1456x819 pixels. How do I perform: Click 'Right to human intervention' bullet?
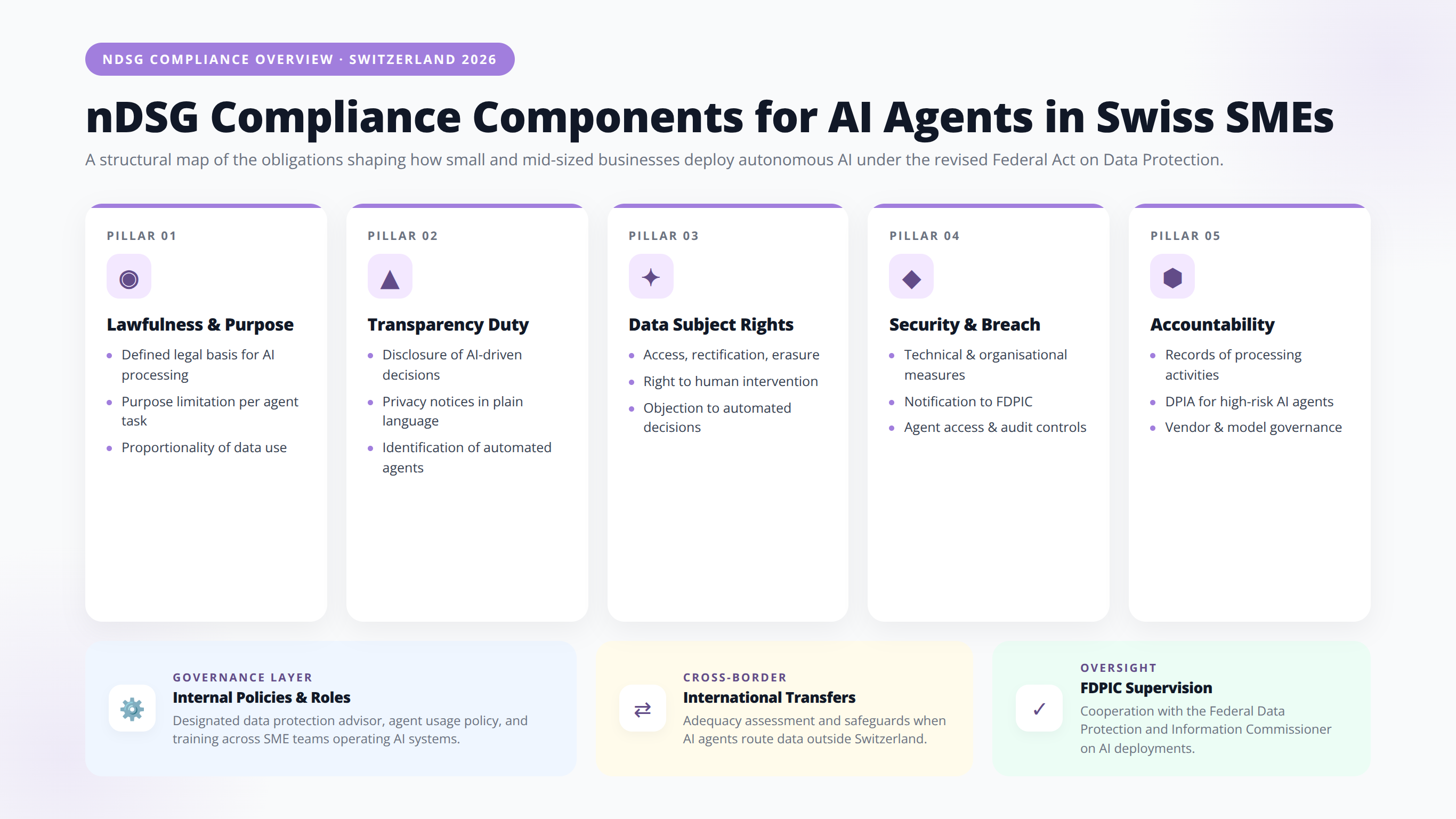pos(730,382)
